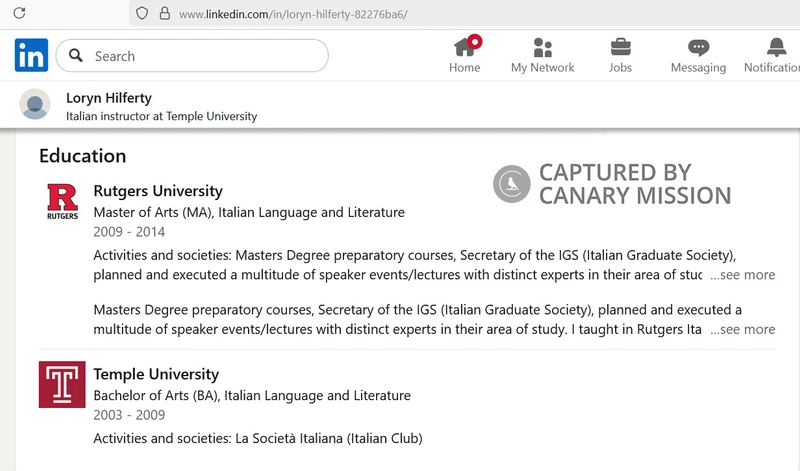Click the name Loryn Hilferty
Screen dimensions: 800x471
tap(109, 97)
